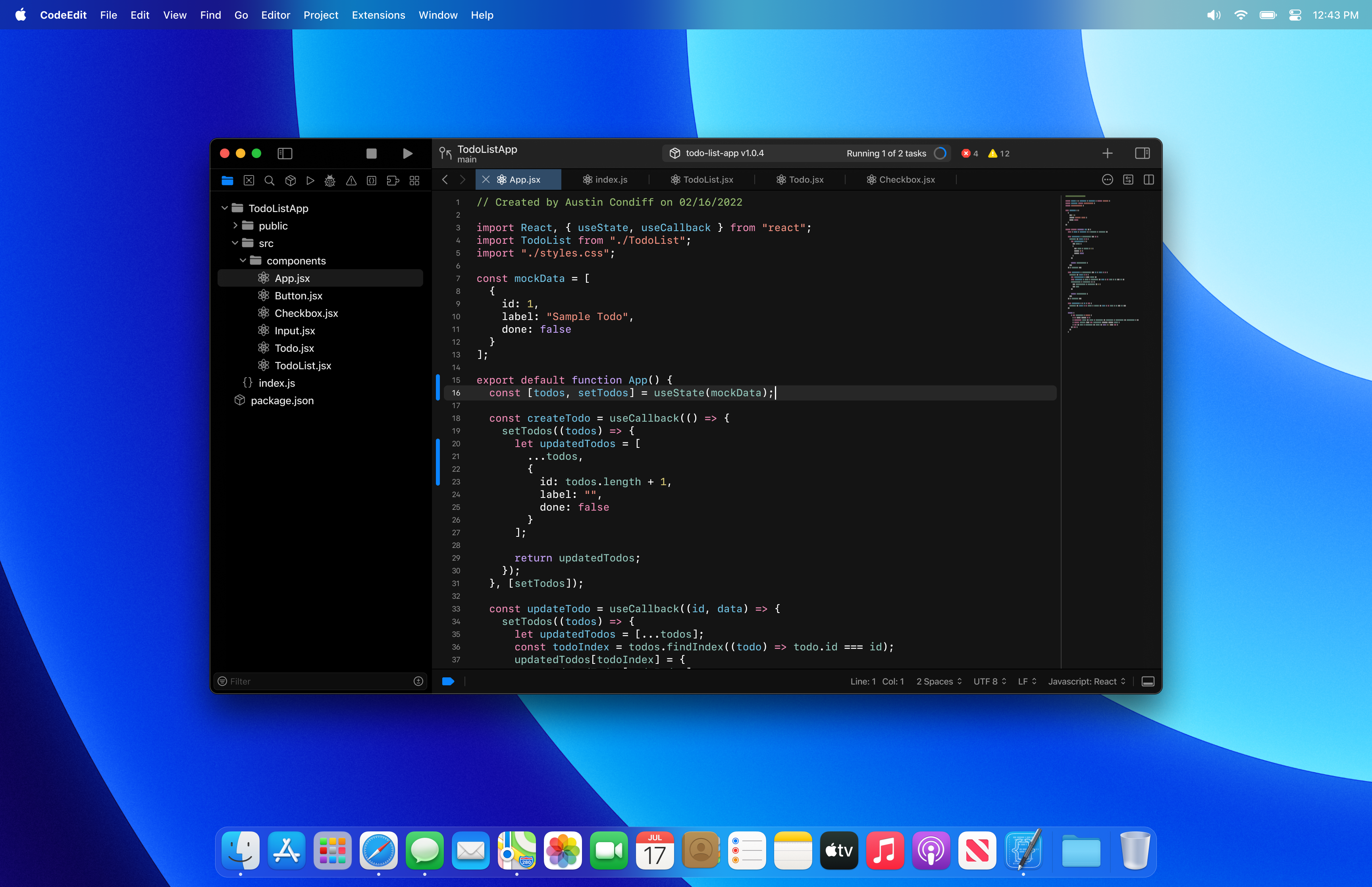Toggle the left navigator sidebar
1372x887 pixels.
pos(285,153)
